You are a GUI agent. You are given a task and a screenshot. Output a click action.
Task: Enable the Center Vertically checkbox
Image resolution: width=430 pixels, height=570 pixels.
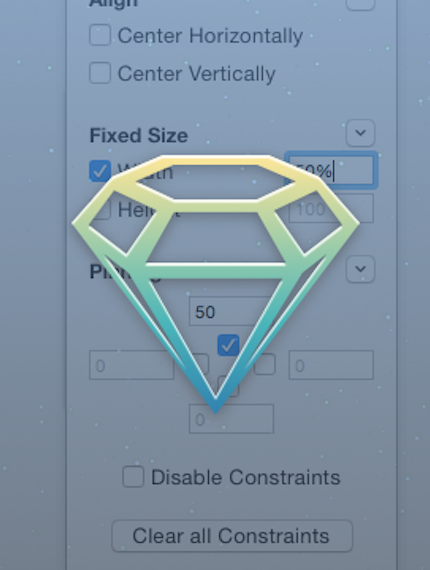click(100, 73)
